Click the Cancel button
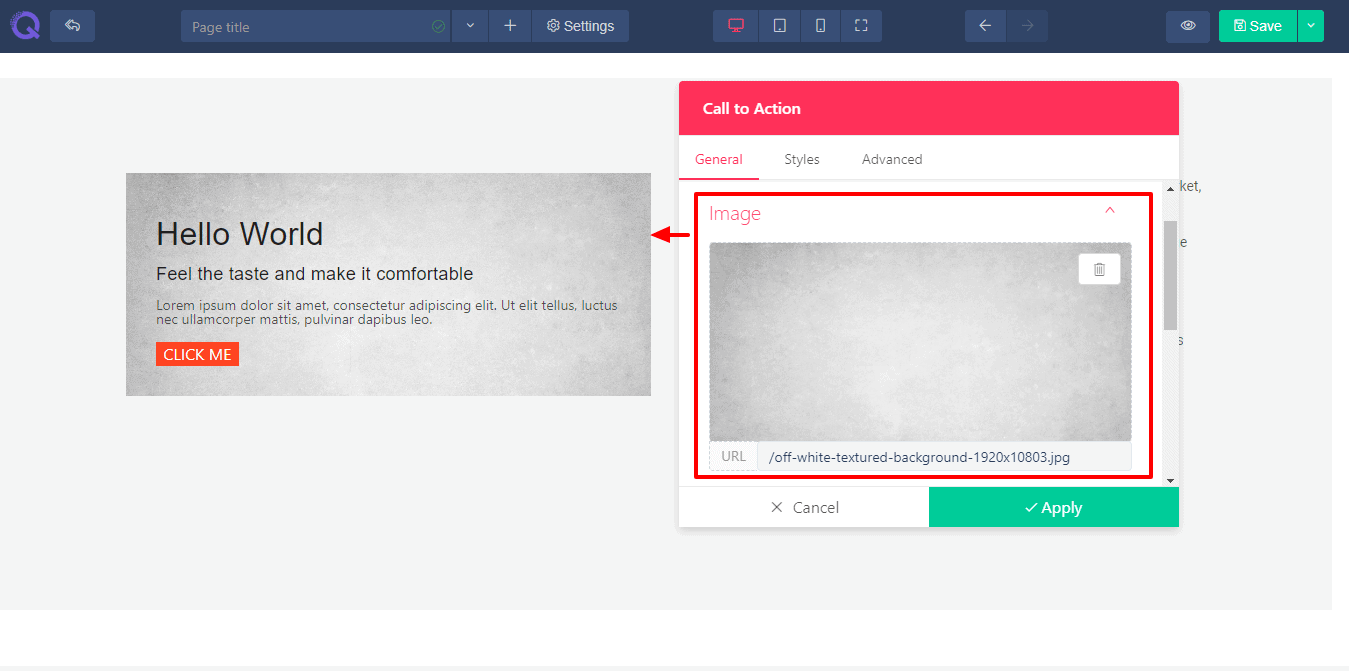The height and width of the screenshot is (671, 1349). tap(804, 508)
